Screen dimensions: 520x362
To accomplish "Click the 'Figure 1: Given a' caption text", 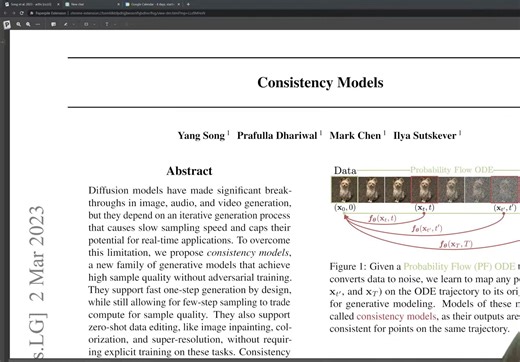I will coord(365,266).
